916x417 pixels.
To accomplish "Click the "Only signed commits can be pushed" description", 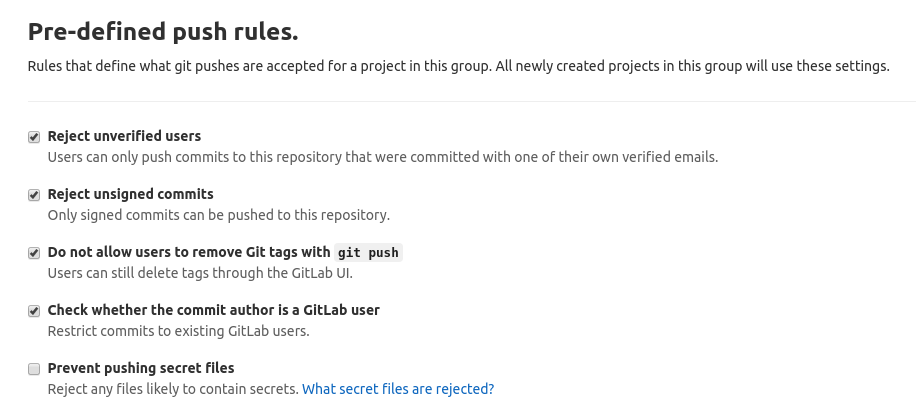I will [218, 215].
